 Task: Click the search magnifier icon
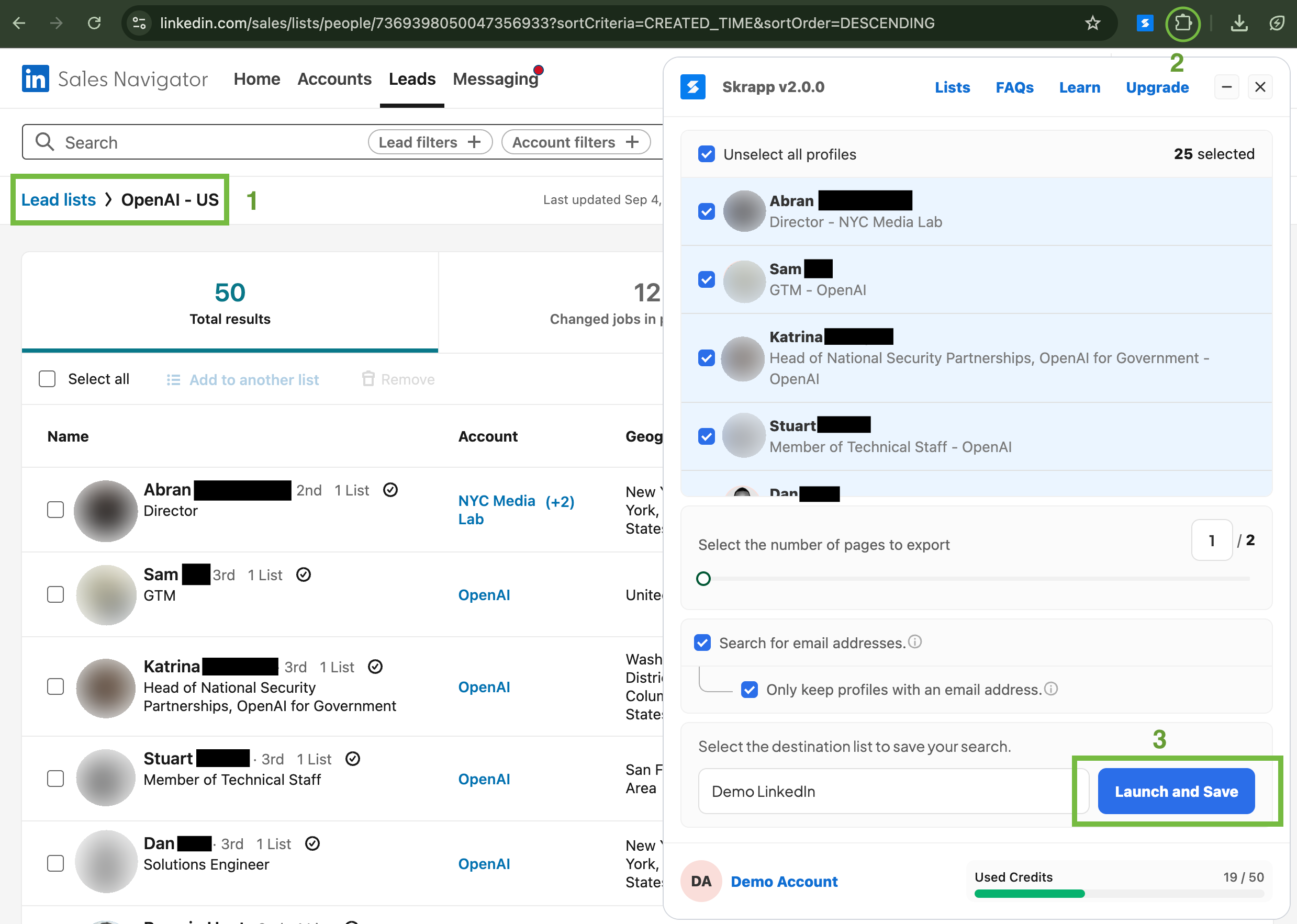(x=44, y=142)
